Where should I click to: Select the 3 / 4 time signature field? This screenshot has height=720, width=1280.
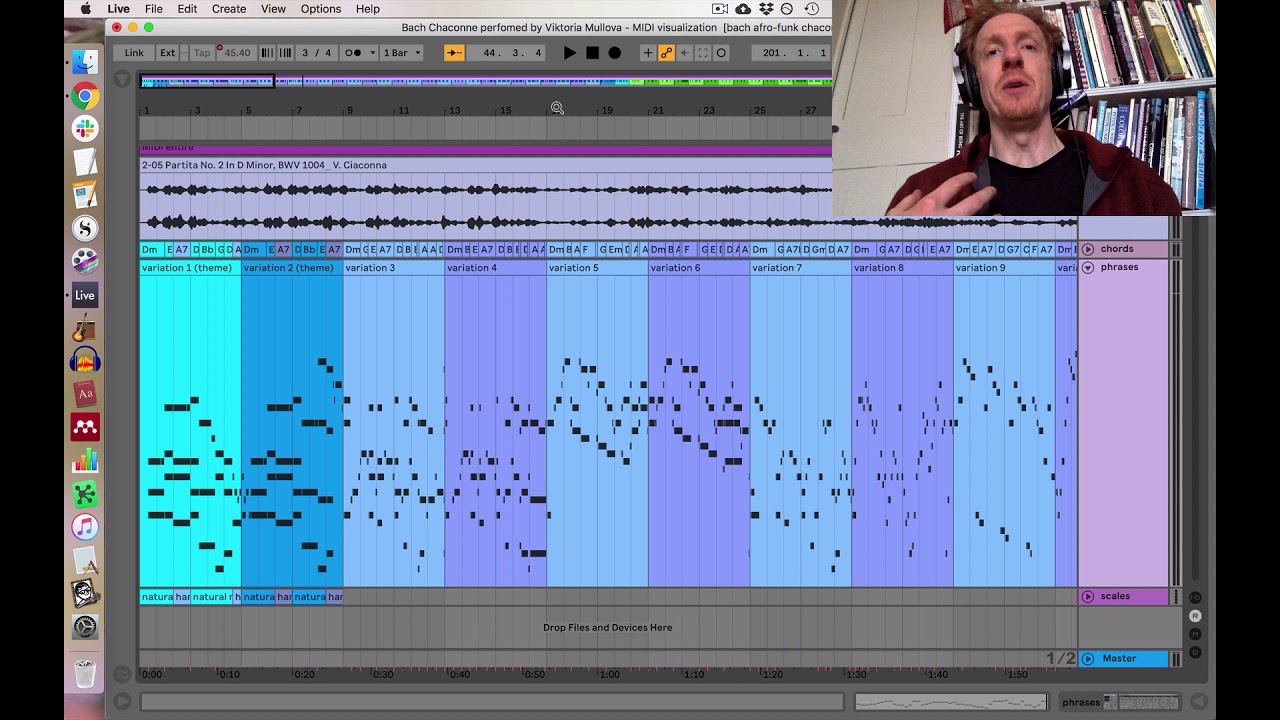point(317,53)
